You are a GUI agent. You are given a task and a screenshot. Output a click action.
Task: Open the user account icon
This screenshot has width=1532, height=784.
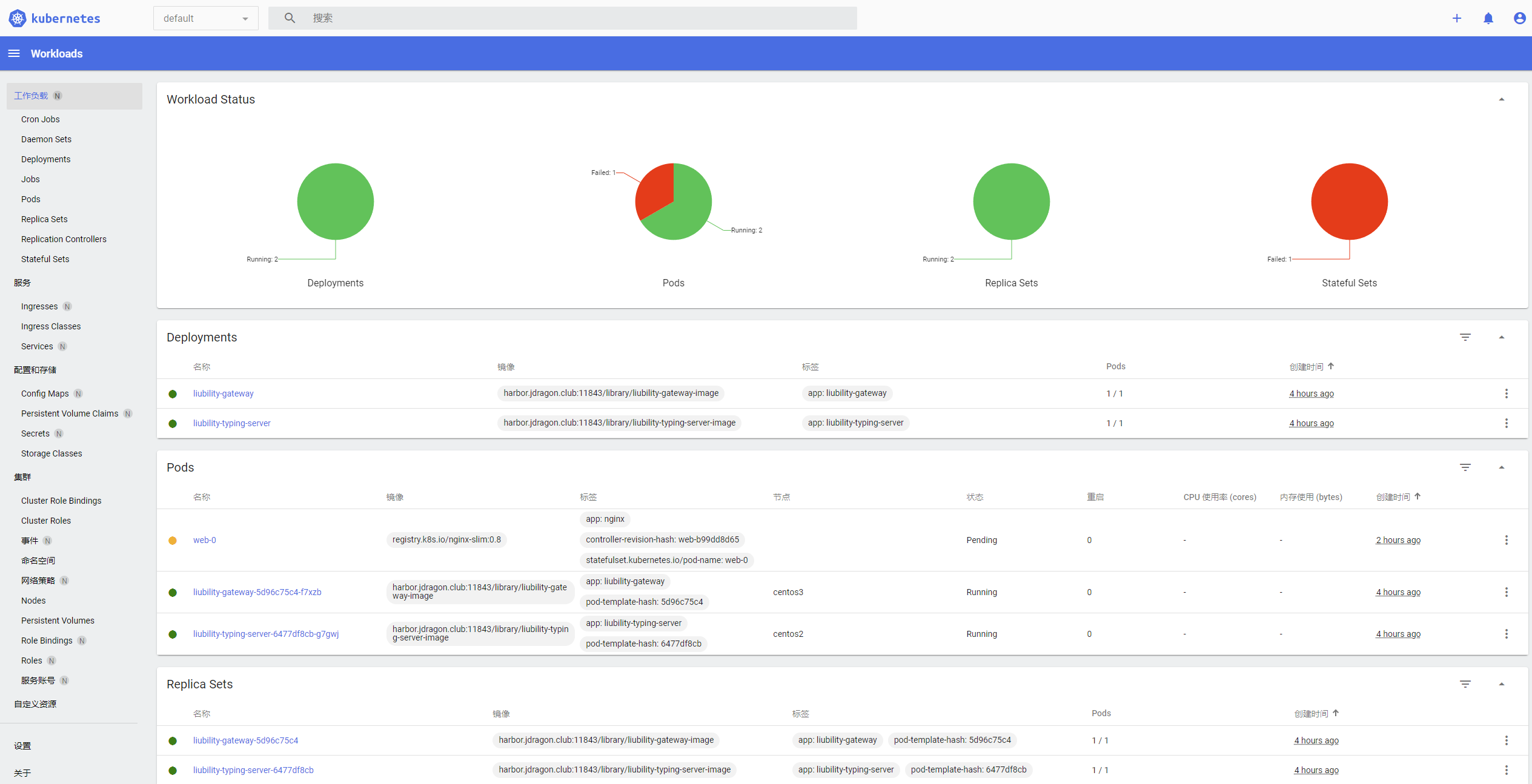[x=1519, y=18]
